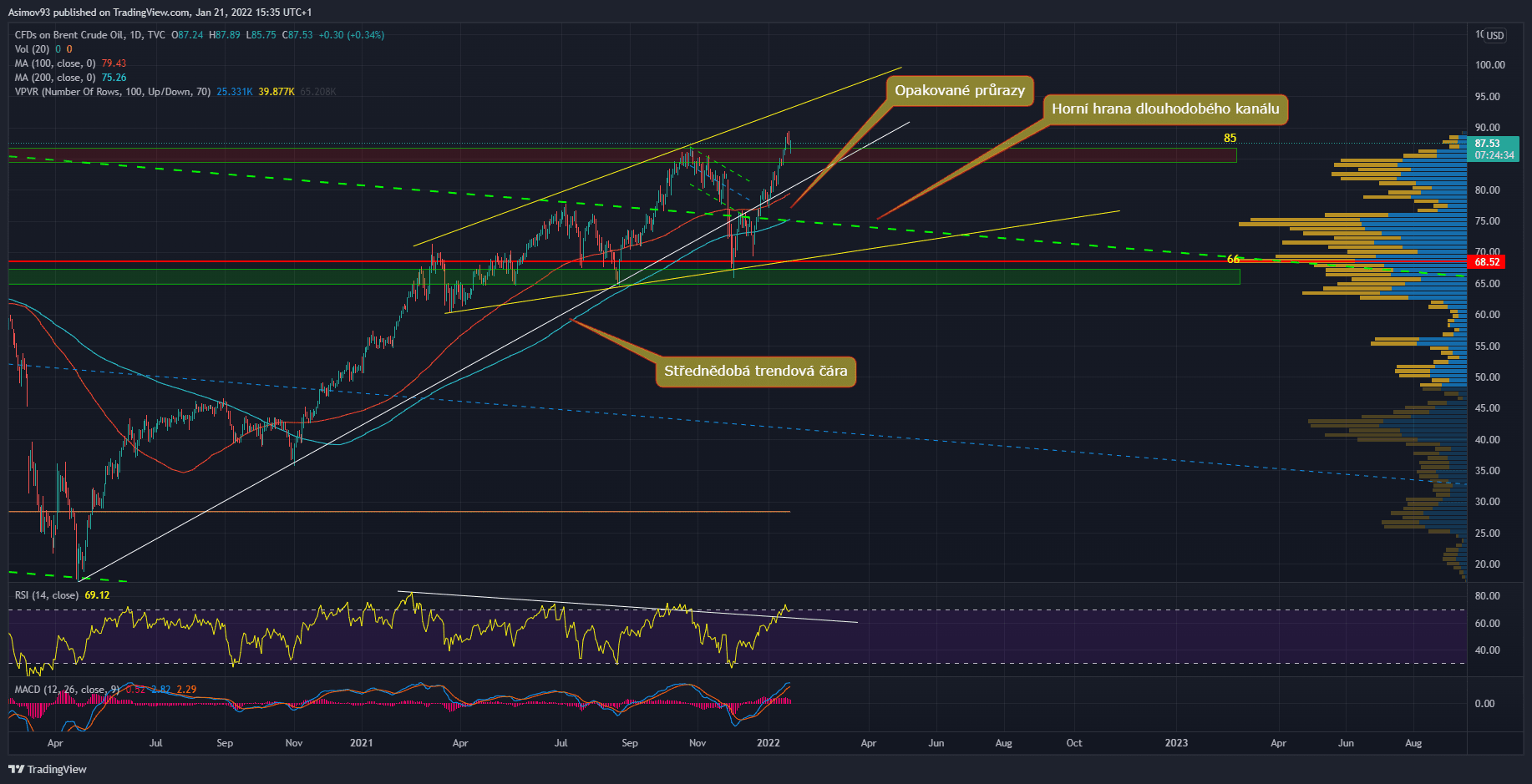Click the CFDs on Brent Crude Oil title

click(x=89, y=35)
